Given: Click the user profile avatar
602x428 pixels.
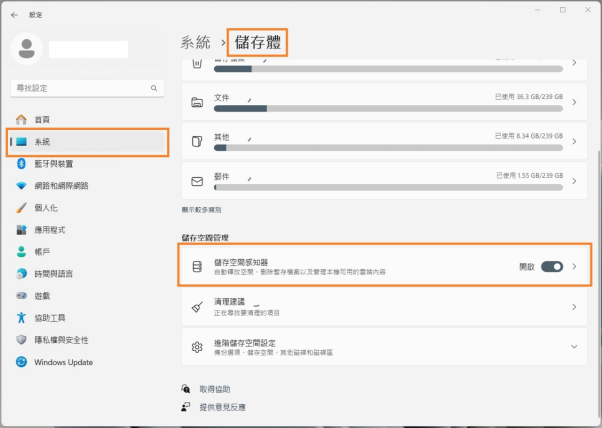Looking at the screenshot, I should (x=26, y=49).
